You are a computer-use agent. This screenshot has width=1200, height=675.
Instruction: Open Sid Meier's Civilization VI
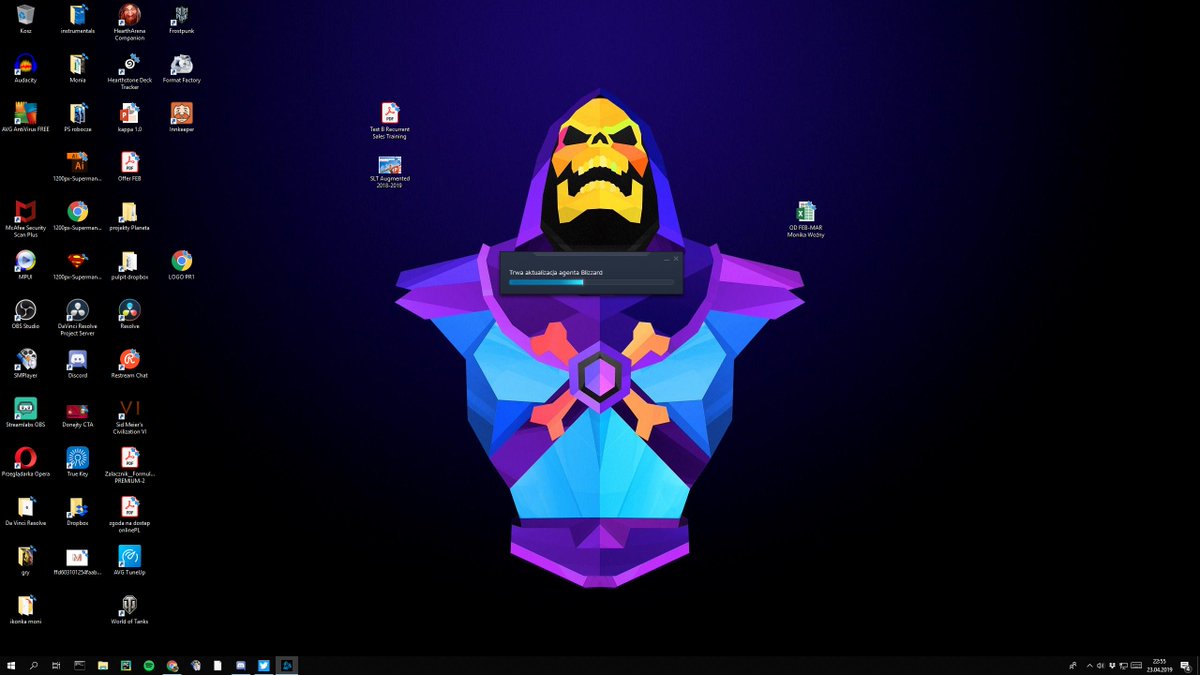(129, 415)
